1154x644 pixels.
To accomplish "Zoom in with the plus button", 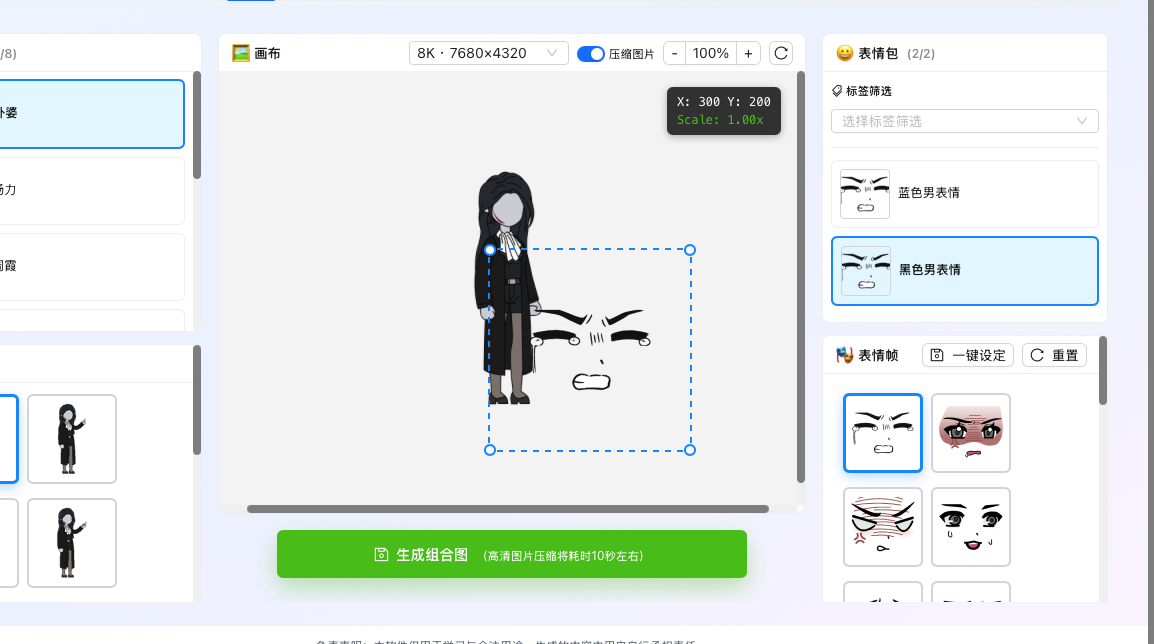I will pos(748,53).
